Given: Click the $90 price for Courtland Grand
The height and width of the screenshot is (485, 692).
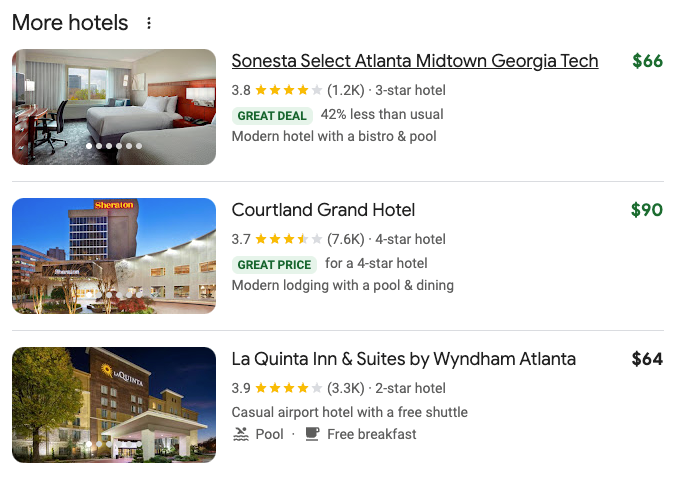Looking at the screenshot, I should coord(646,210).
